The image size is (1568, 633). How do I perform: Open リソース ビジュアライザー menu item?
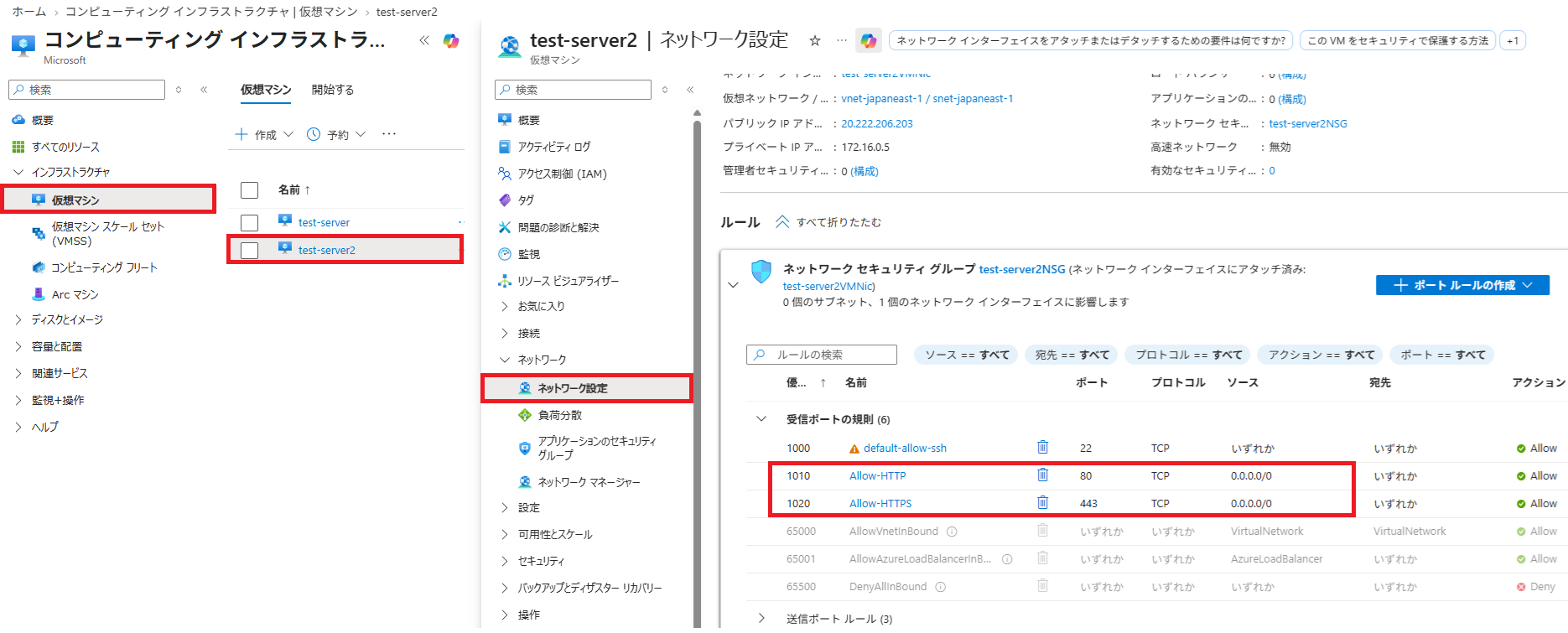[x=568, y=281]
